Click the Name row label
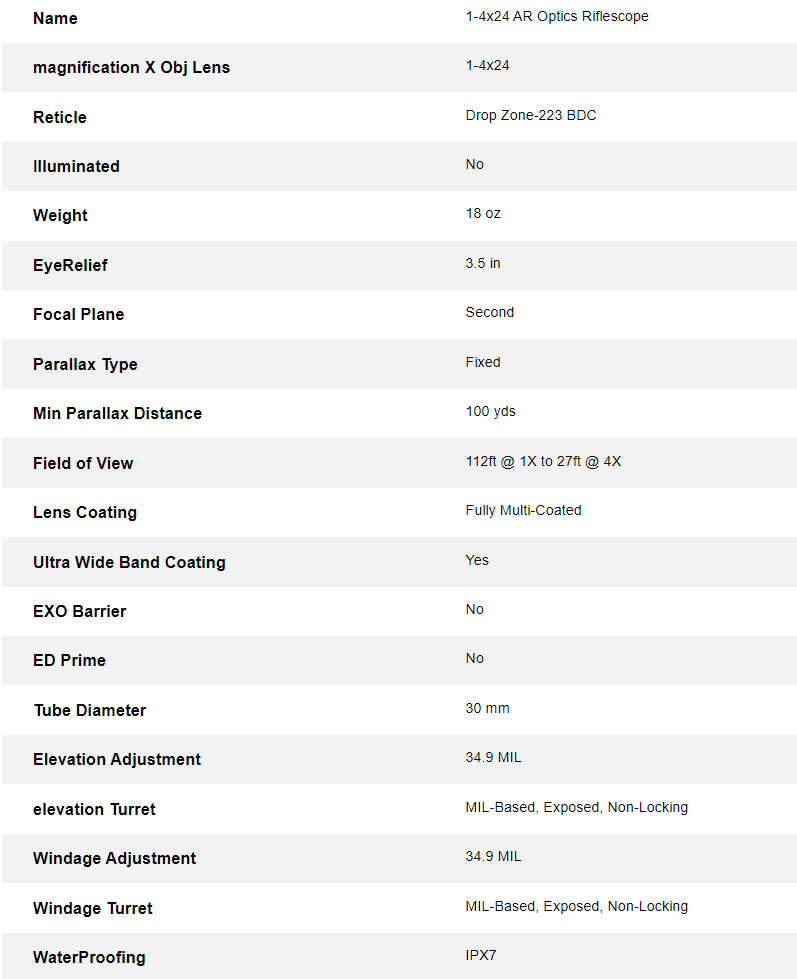 point(55,19)
